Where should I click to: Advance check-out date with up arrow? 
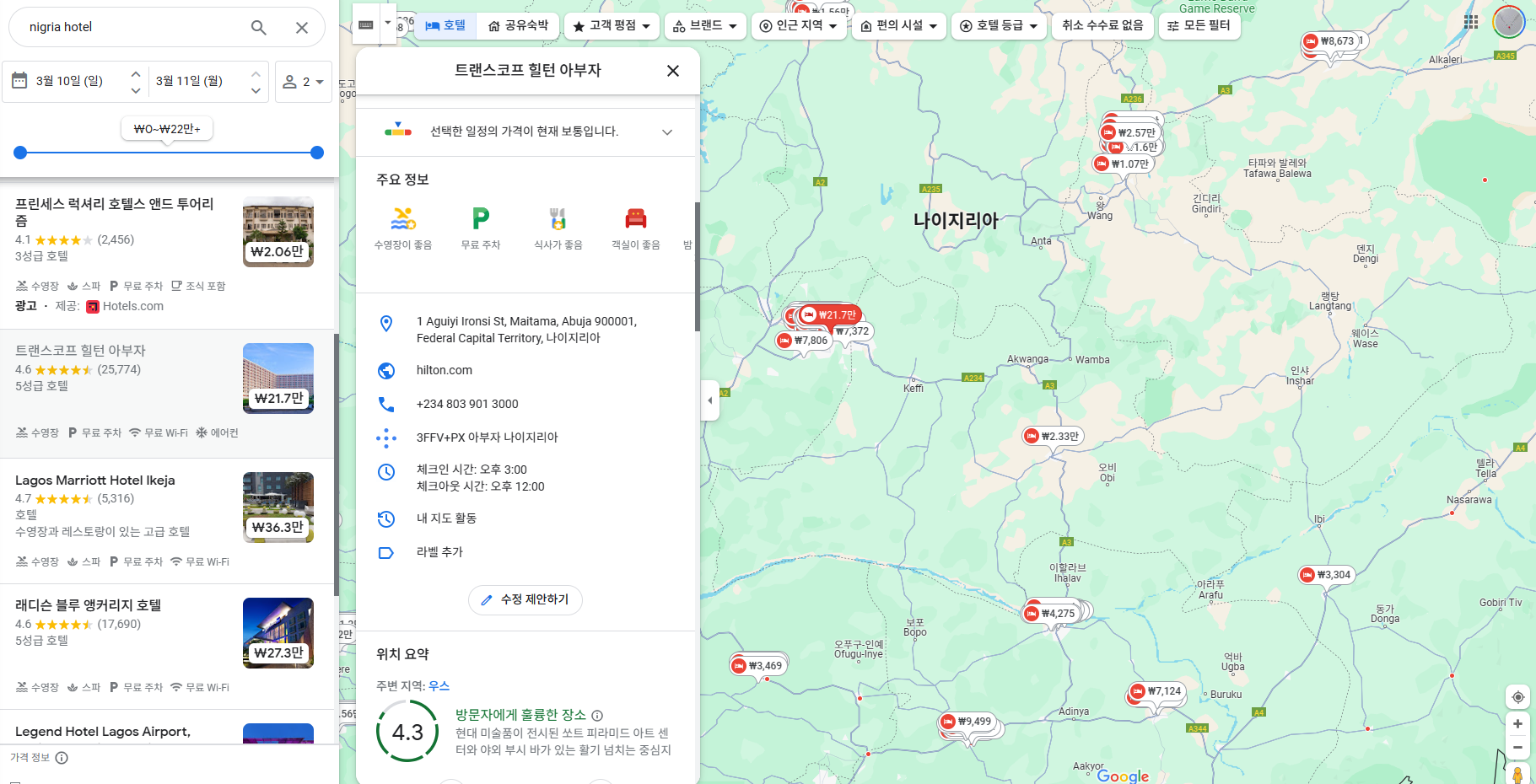[256, 73]
